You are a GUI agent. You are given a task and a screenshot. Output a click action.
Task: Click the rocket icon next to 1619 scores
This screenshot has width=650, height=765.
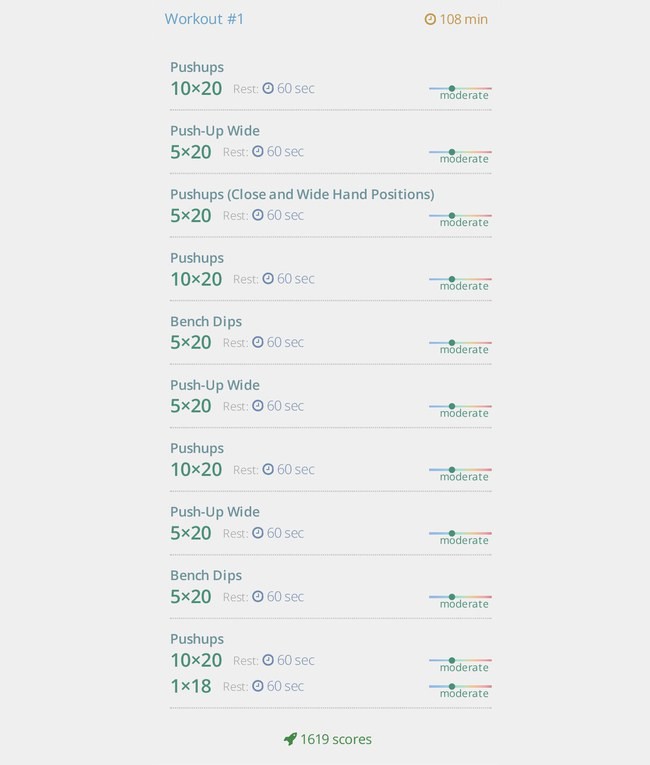pos(290,739)
